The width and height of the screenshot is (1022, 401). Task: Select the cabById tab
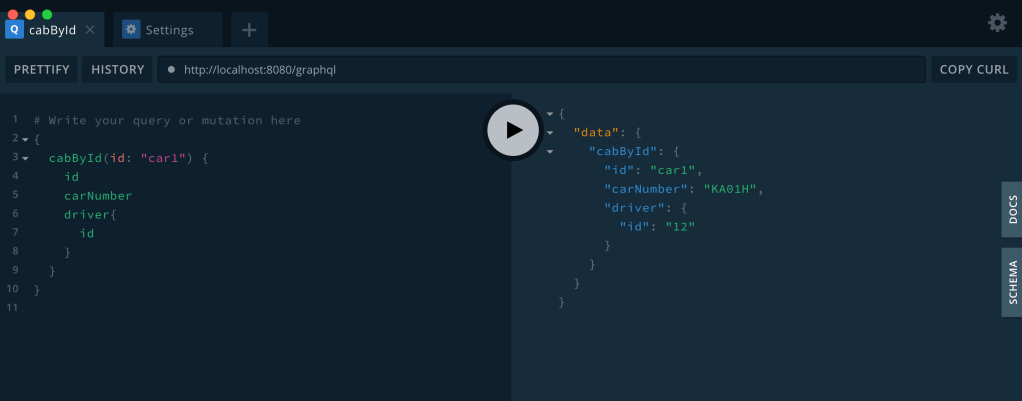coord(52,30)
